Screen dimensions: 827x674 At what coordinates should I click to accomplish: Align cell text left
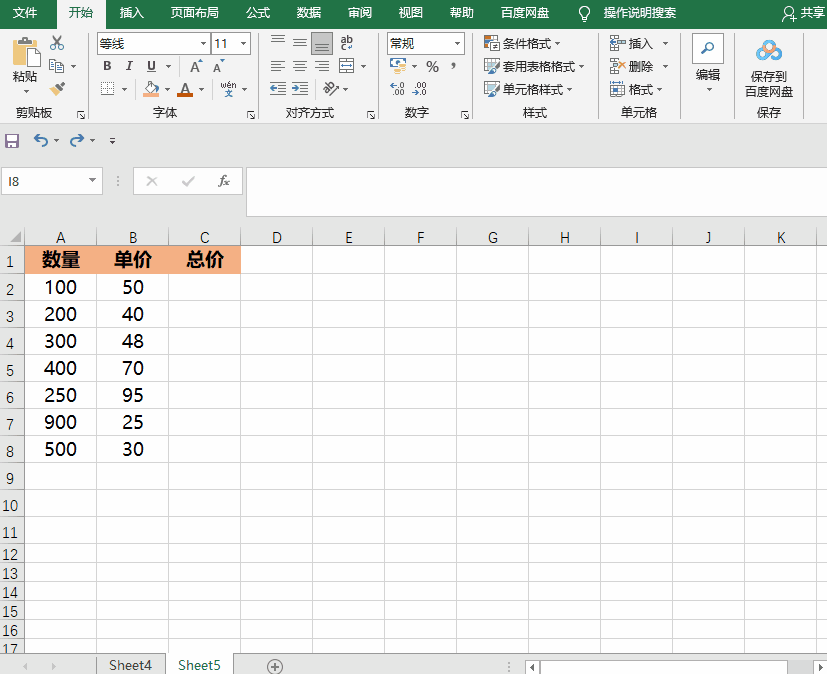[278, 66]
